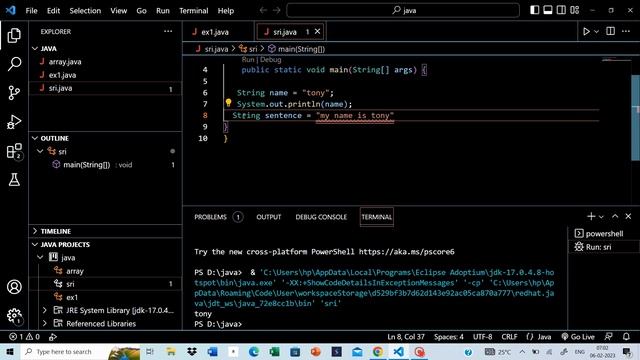Open editor More Actions ellipsis
Viewport: 640px width, 360px height.
[x=626, y=31]
